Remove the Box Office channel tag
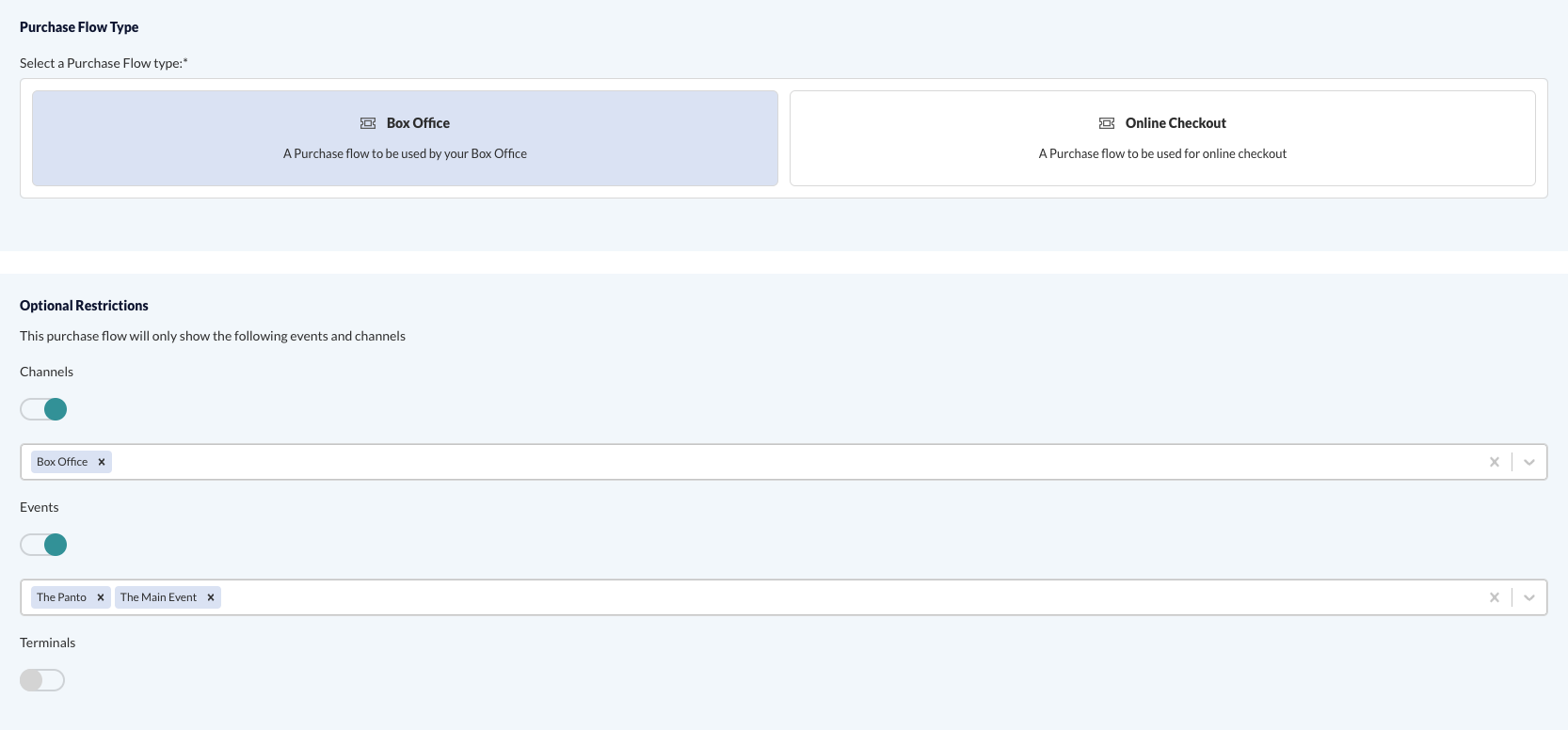This screenshot has height=730, width=1568. point(102,462)
